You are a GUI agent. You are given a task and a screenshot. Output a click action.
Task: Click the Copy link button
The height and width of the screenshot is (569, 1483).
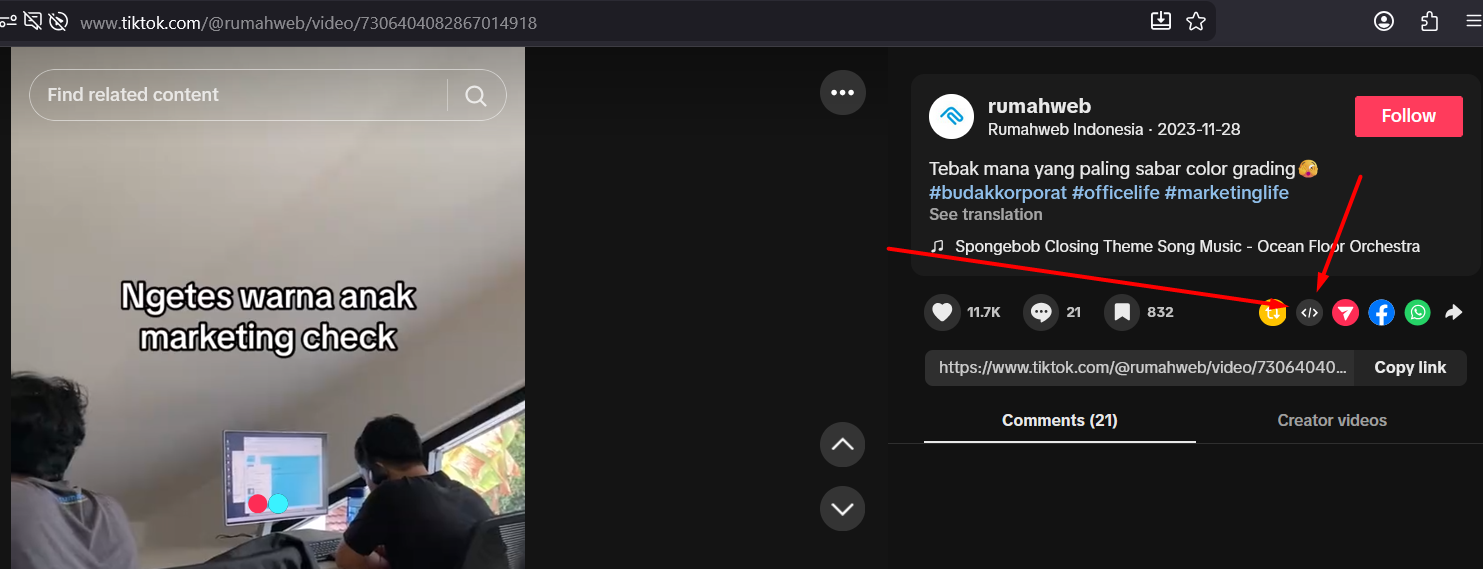click(1410, 368)
